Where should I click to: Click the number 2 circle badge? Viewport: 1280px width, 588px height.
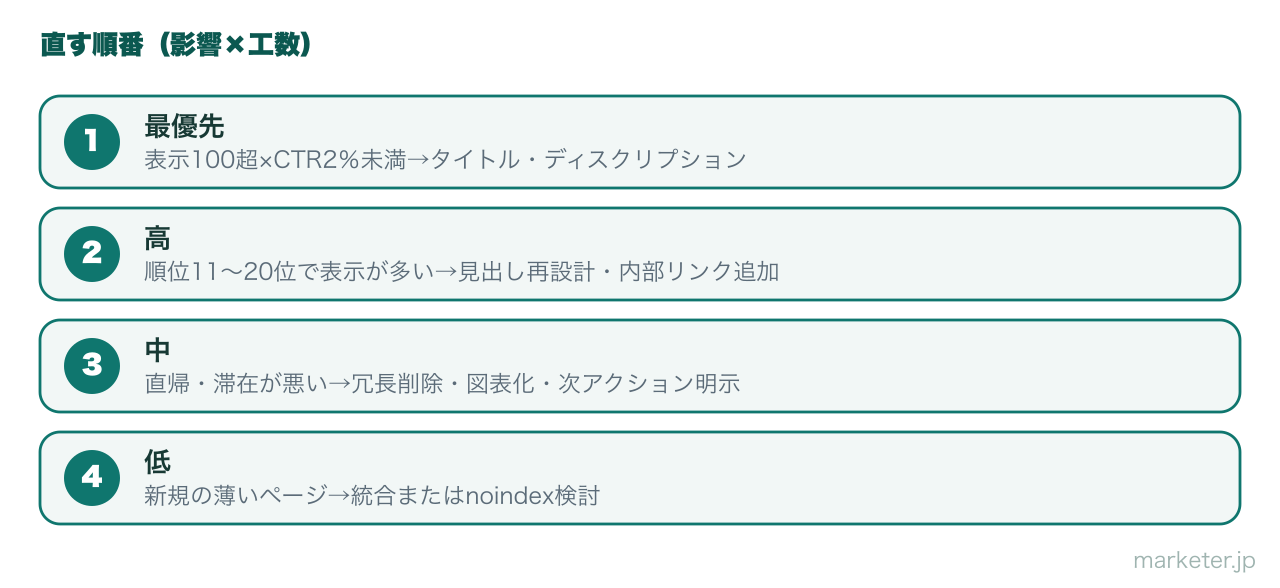(92, 254)
